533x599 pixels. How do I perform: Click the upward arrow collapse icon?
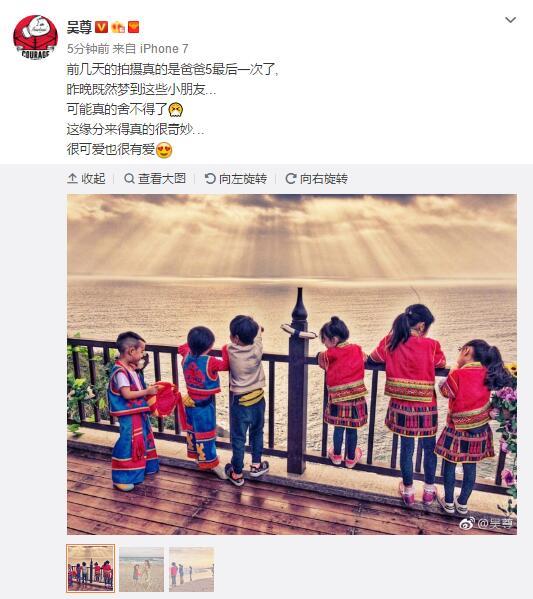pos(72,178)
